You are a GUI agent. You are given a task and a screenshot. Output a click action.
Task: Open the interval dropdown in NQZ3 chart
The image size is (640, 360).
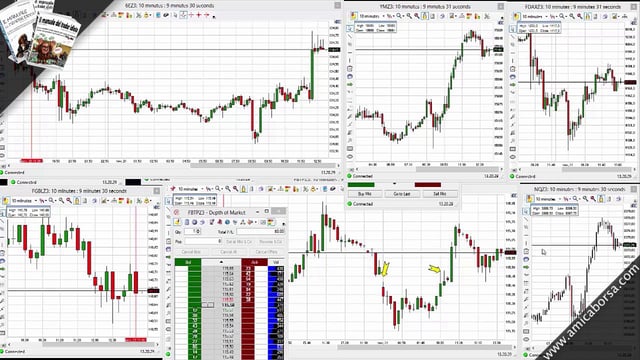(x=560, y=199)
